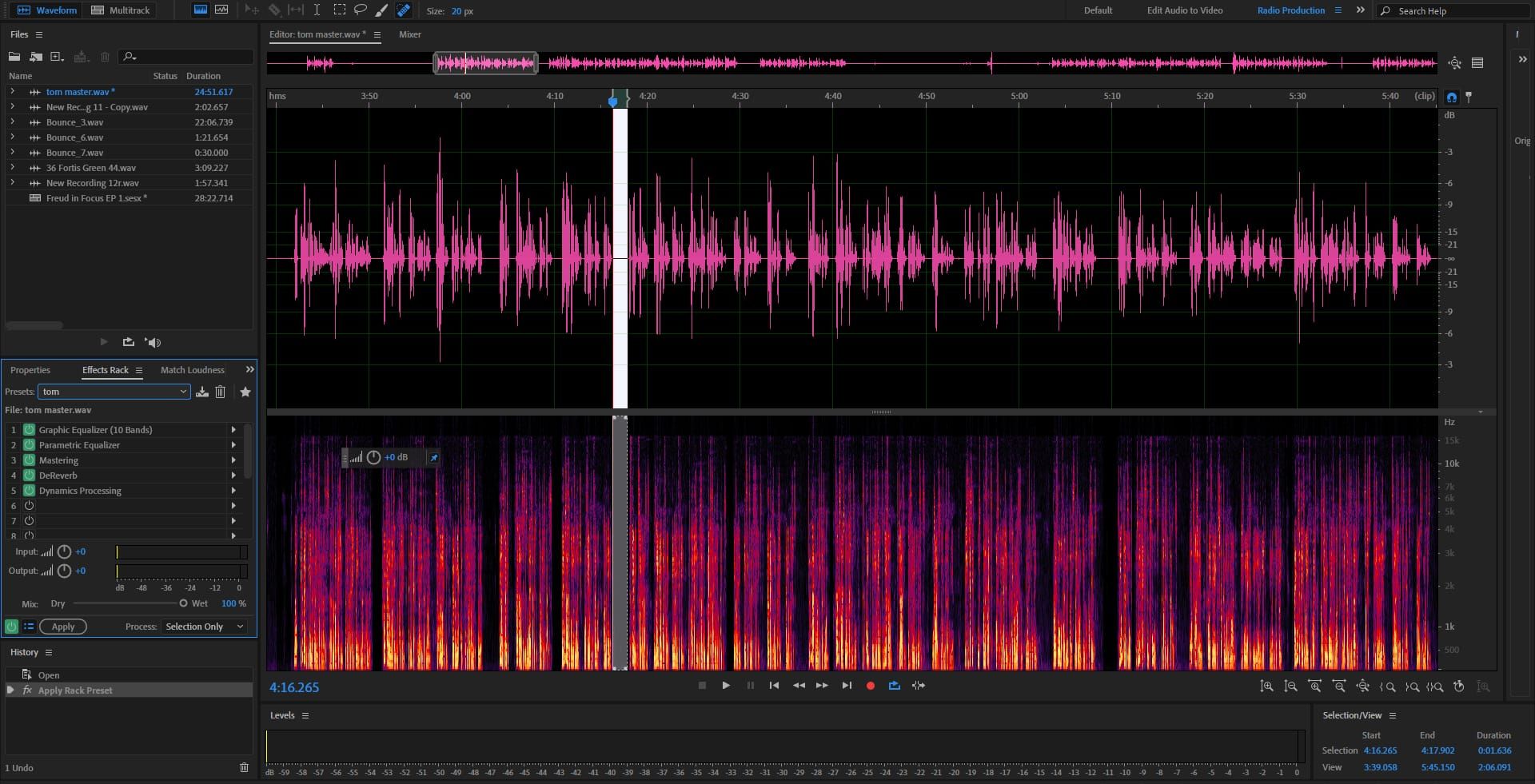Delete the effects rack preset
Viewport: 1535px width, 784px height.
click(x=221, y=392)
